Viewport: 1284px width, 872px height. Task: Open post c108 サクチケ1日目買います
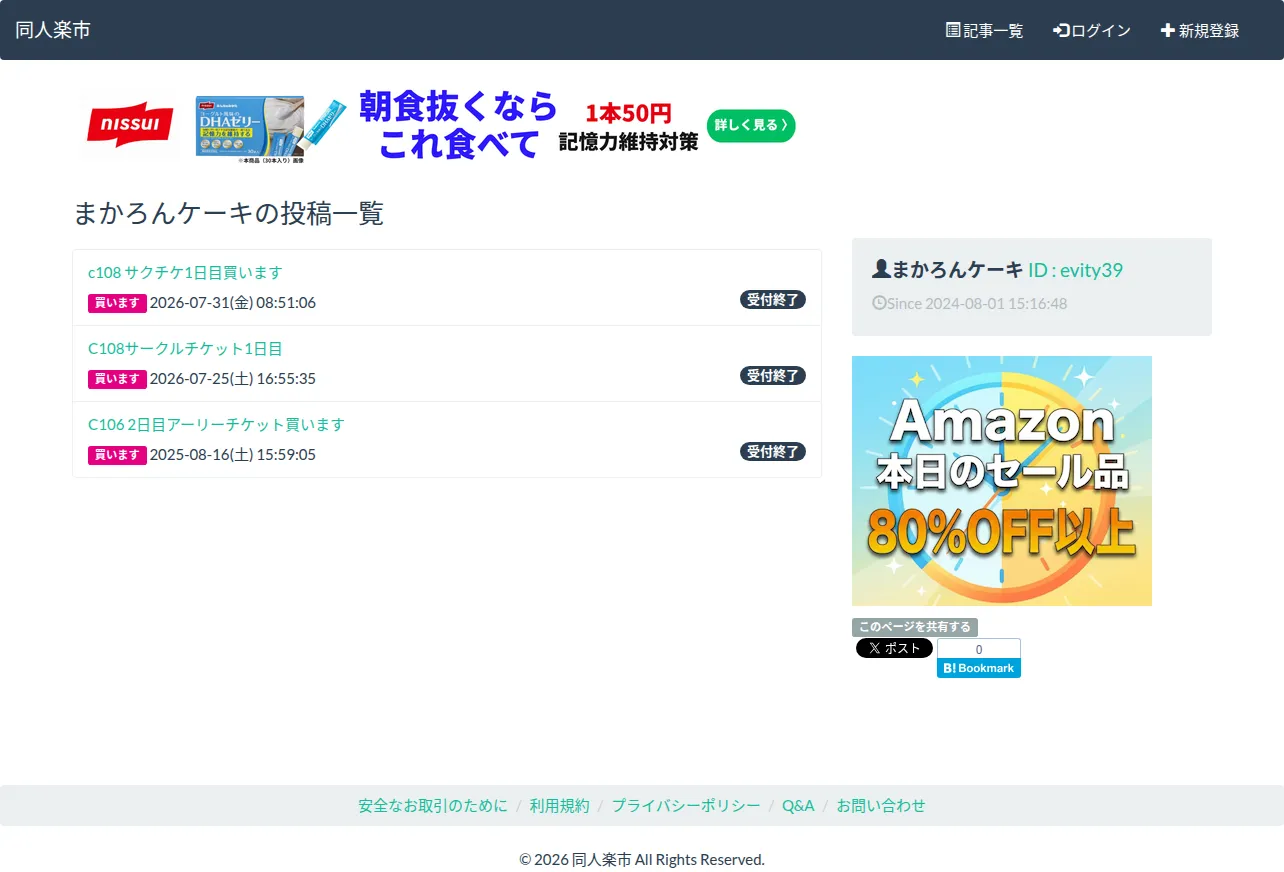(x=185, y=272)
